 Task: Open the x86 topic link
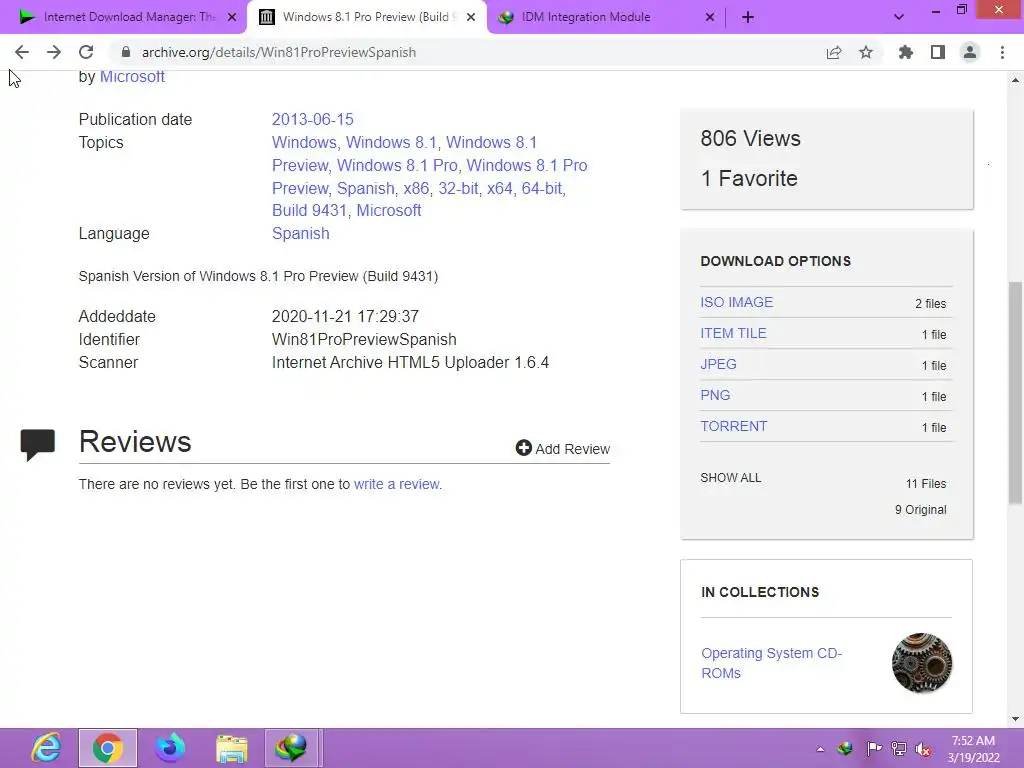click(x=416, y=188)
